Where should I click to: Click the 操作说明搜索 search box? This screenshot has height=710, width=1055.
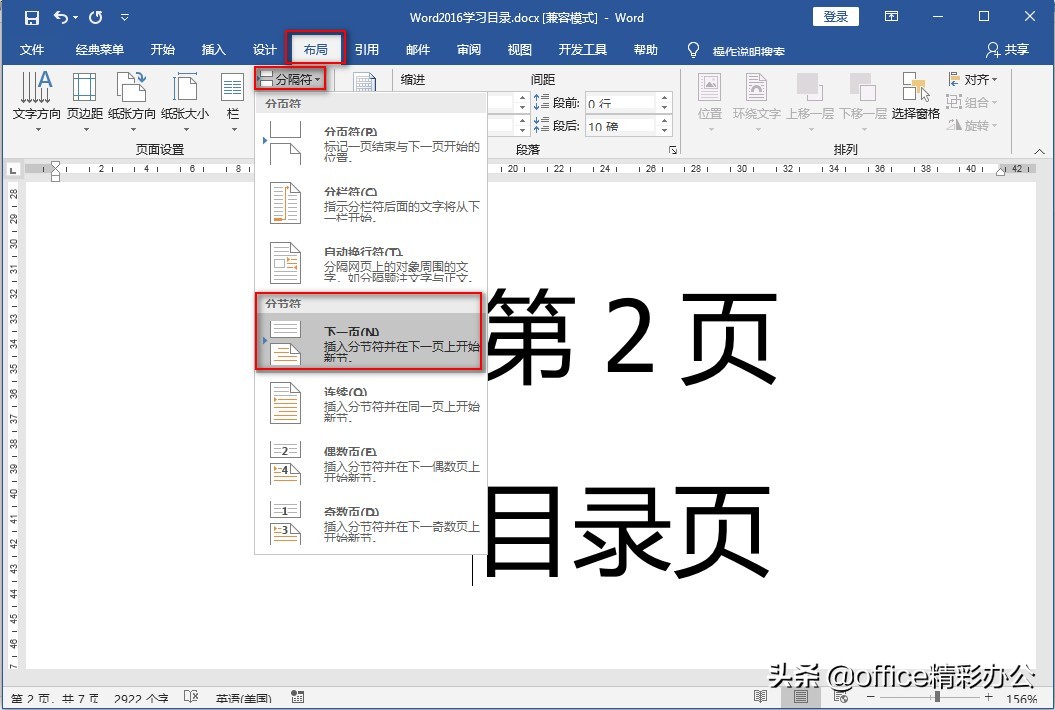pos(748,50)
